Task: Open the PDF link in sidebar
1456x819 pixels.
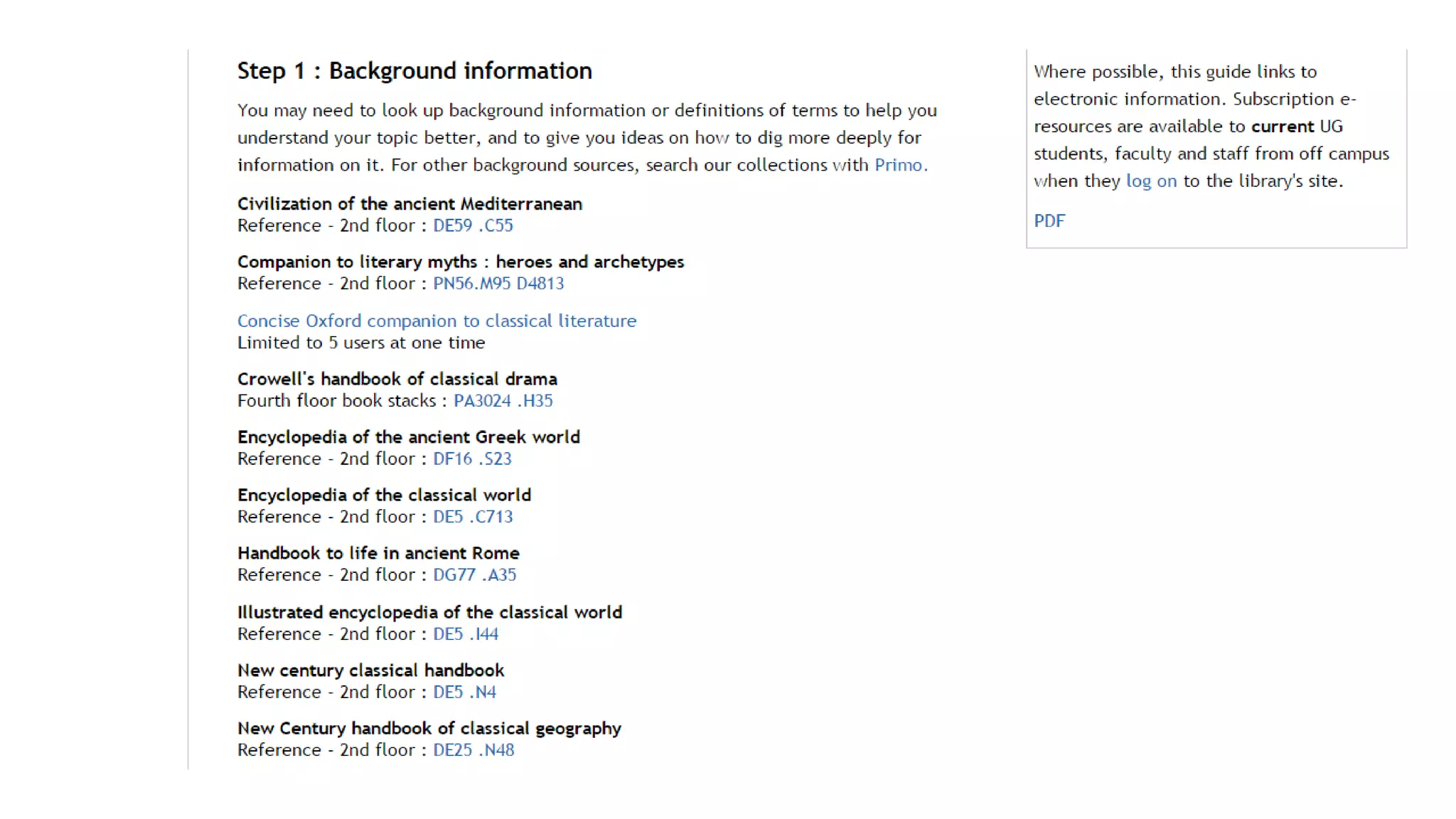Action: [1049, 221]
